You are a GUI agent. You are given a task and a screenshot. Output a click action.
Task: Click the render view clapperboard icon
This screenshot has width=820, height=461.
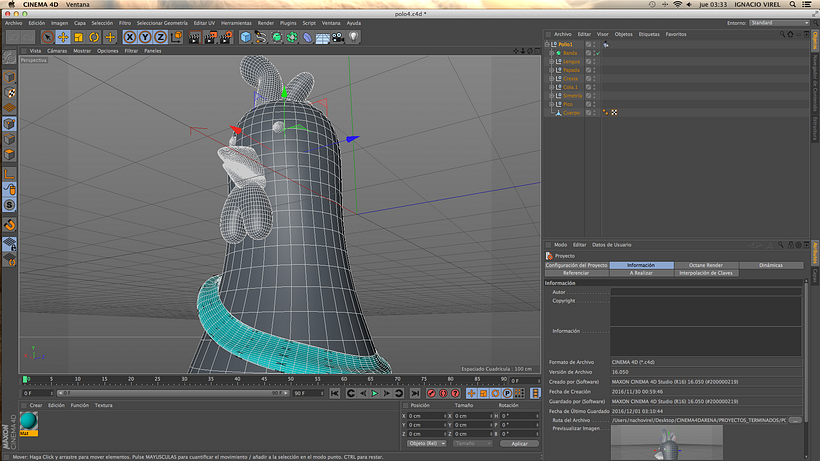point(195,37)
